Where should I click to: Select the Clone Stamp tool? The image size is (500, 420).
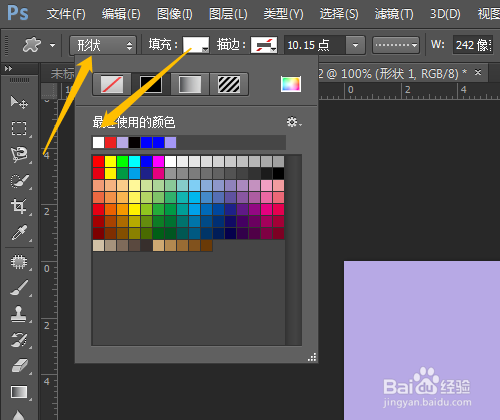(x=19, y=314)
